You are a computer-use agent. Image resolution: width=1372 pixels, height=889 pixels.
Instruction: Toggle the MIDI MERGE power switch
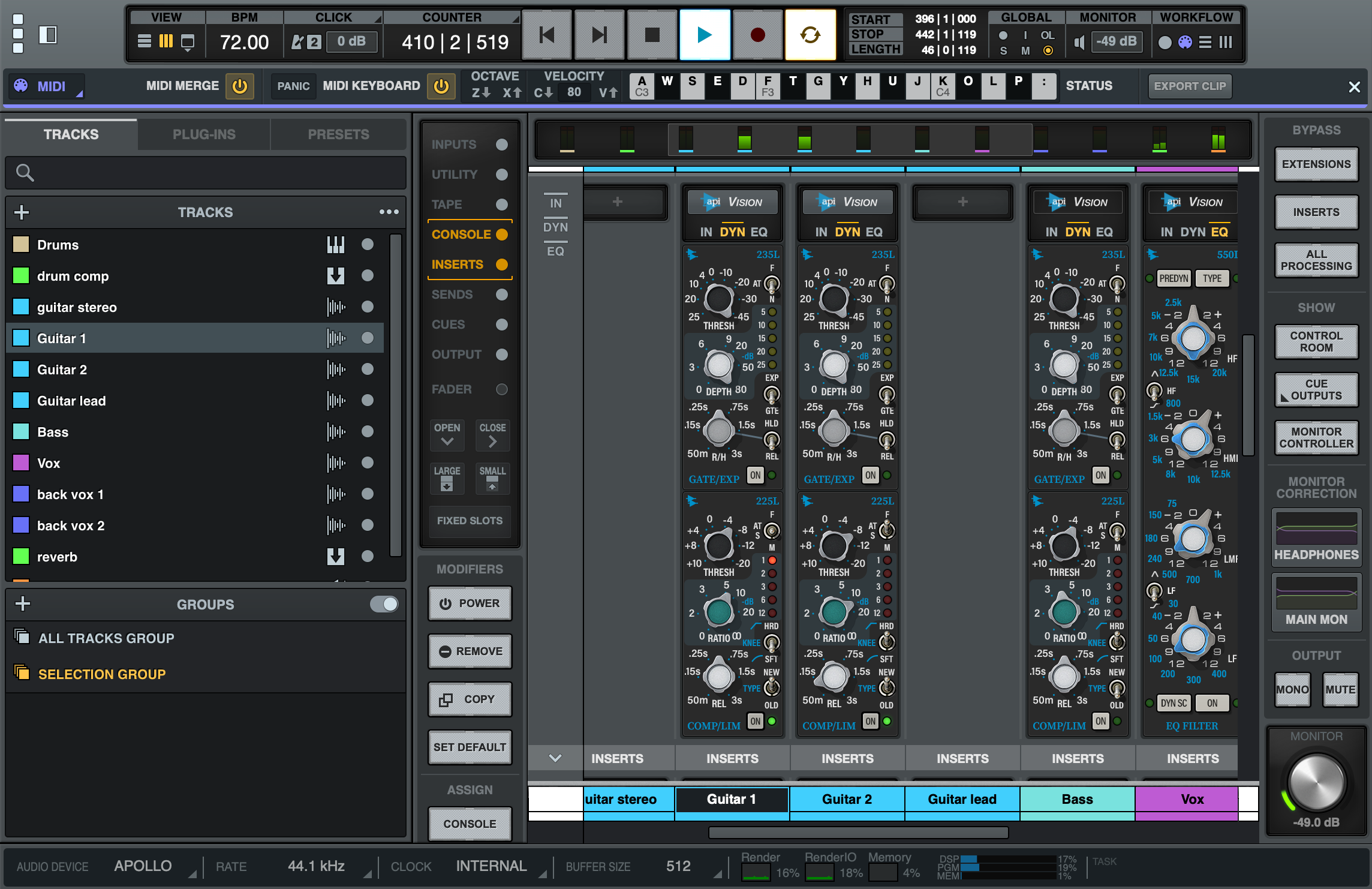[240, 86]
